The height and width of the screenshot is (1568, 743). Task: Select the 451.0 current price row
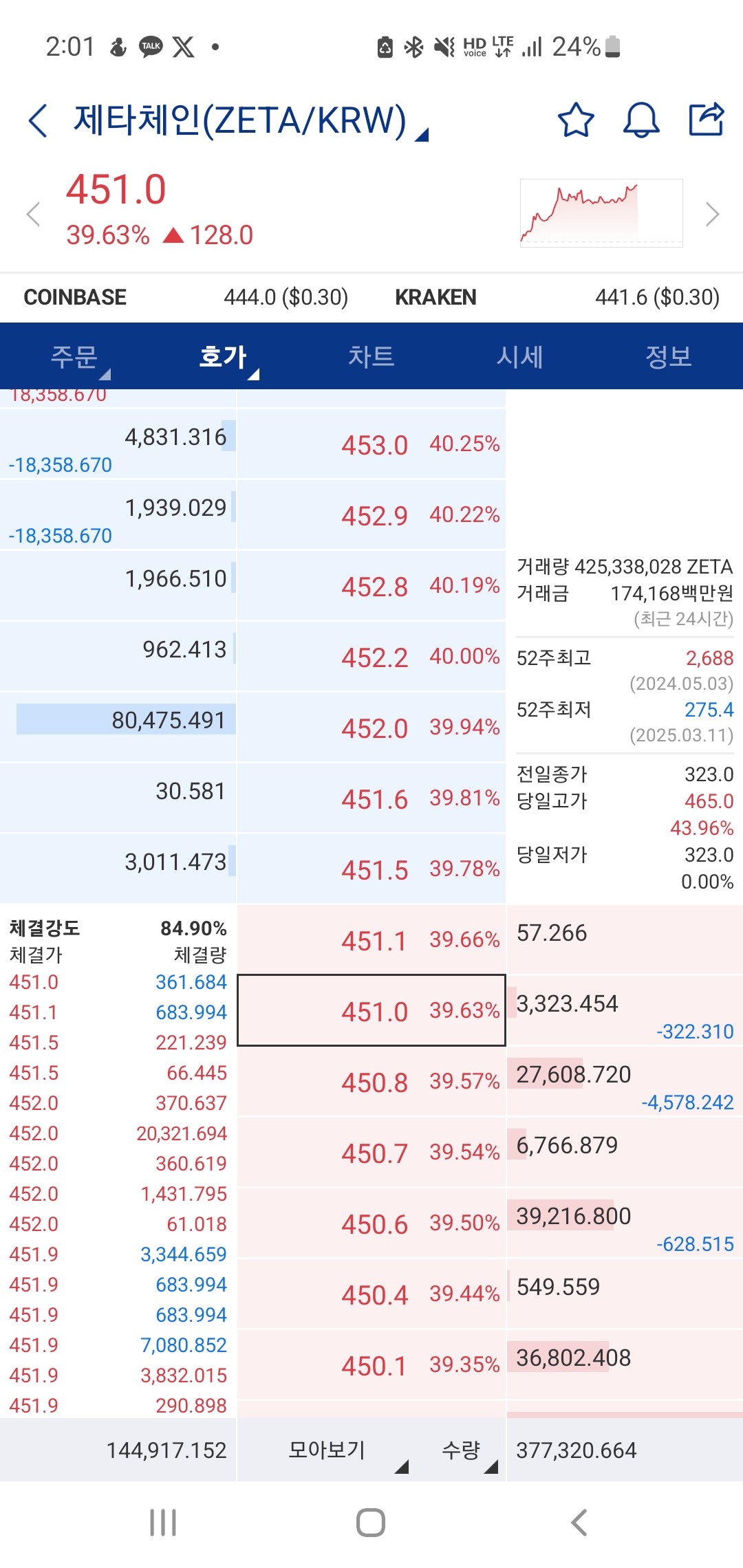coord(371,1010)
